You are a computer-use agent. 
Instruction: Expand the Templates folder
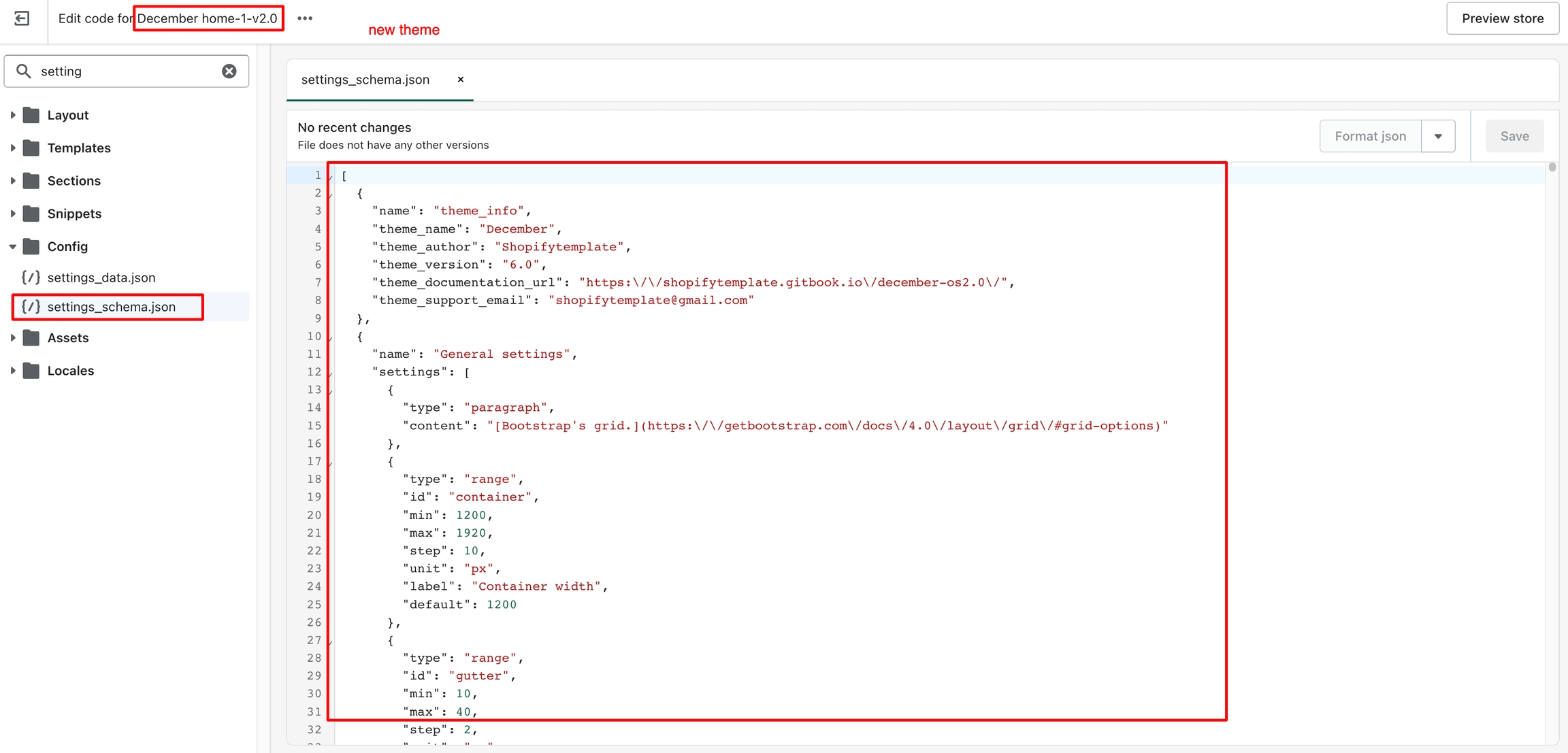pos(13,148)
